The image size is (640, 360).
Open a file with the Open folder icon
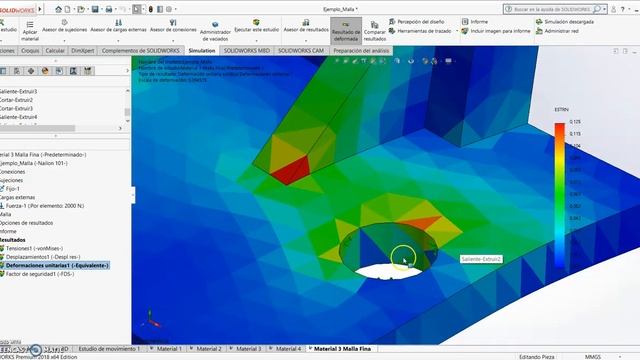click(x=81, y=9)
